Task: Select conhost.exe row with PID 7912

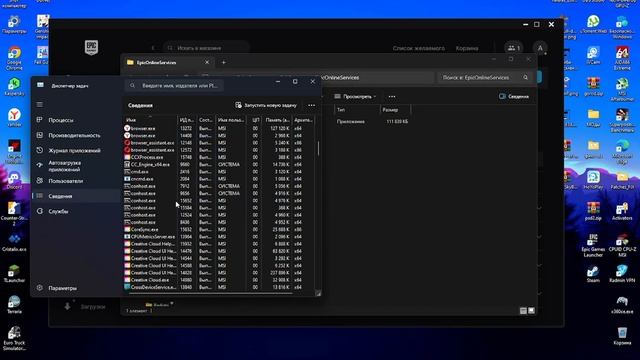Action: point(219,186)
